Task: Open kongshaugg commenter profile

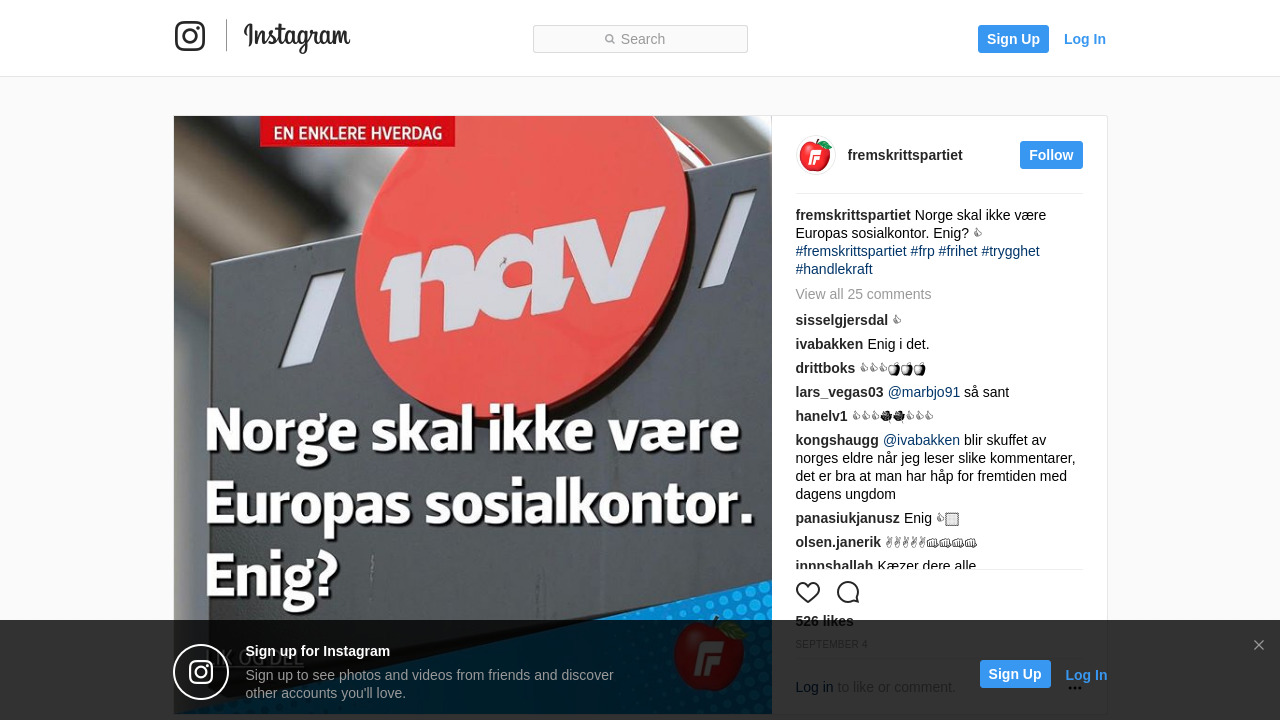Action: tap(837, 440)
